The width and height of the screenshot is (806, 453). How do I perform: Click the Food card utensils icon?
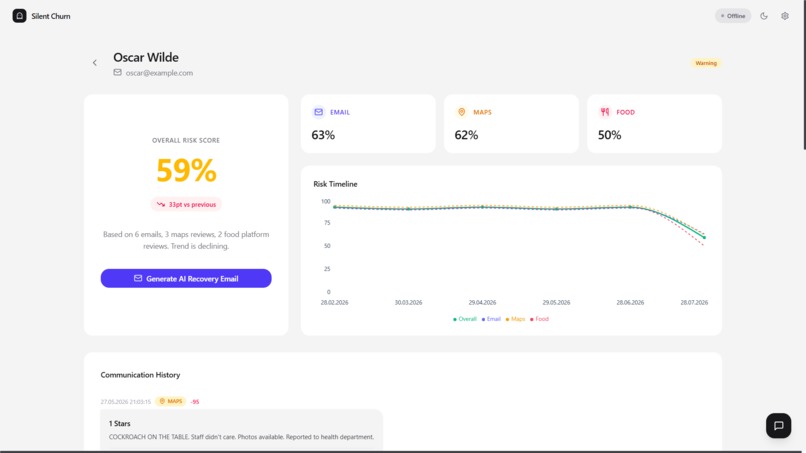click(605, 112)
